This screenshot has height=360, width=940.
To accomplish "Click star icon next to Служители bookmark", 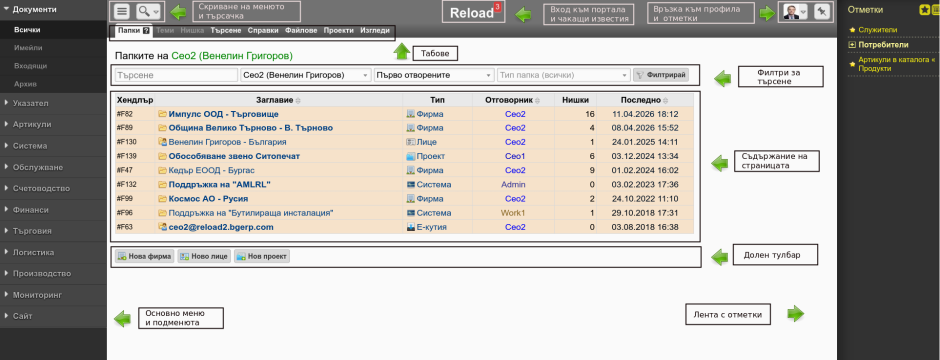I will pyautogui.click(x=852, y=29).
